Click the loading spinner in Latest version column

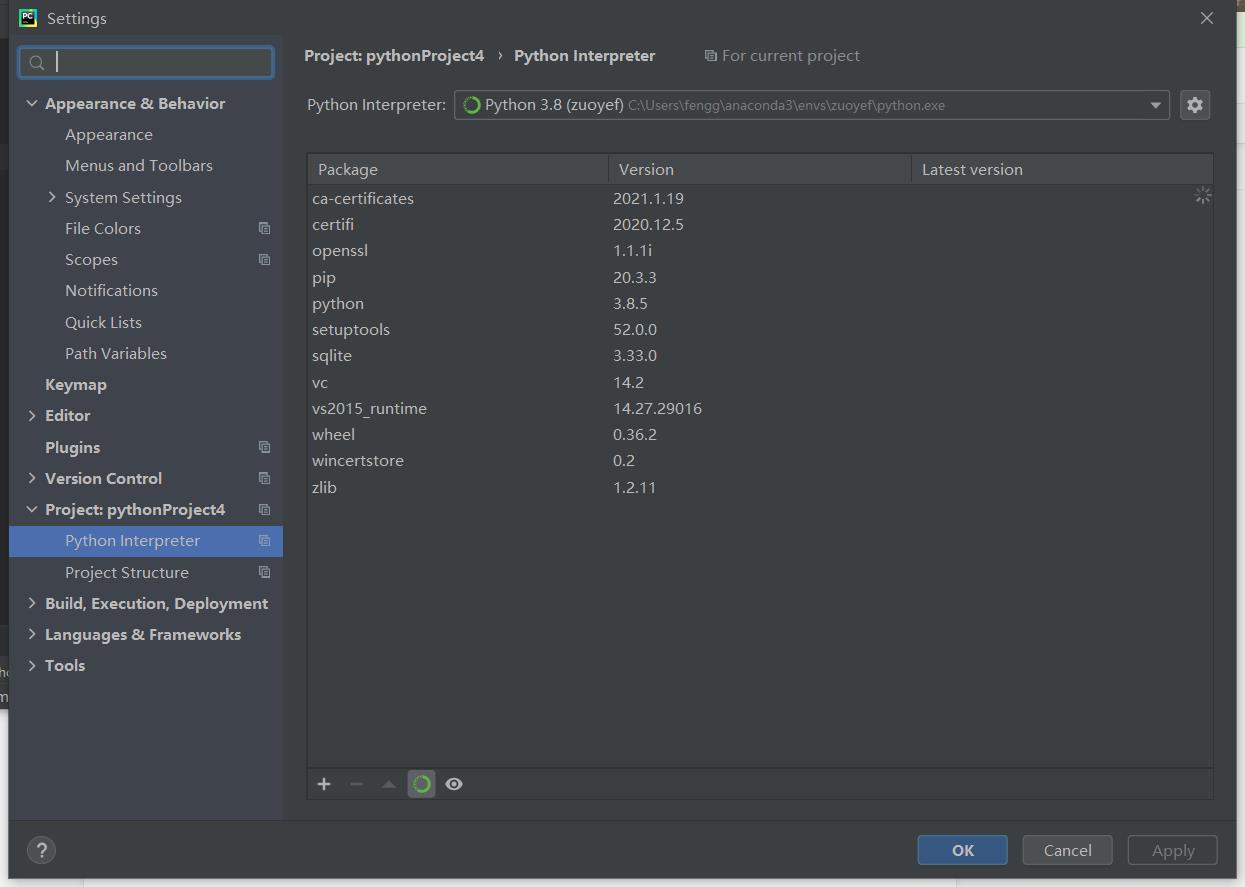(1203, 196)
